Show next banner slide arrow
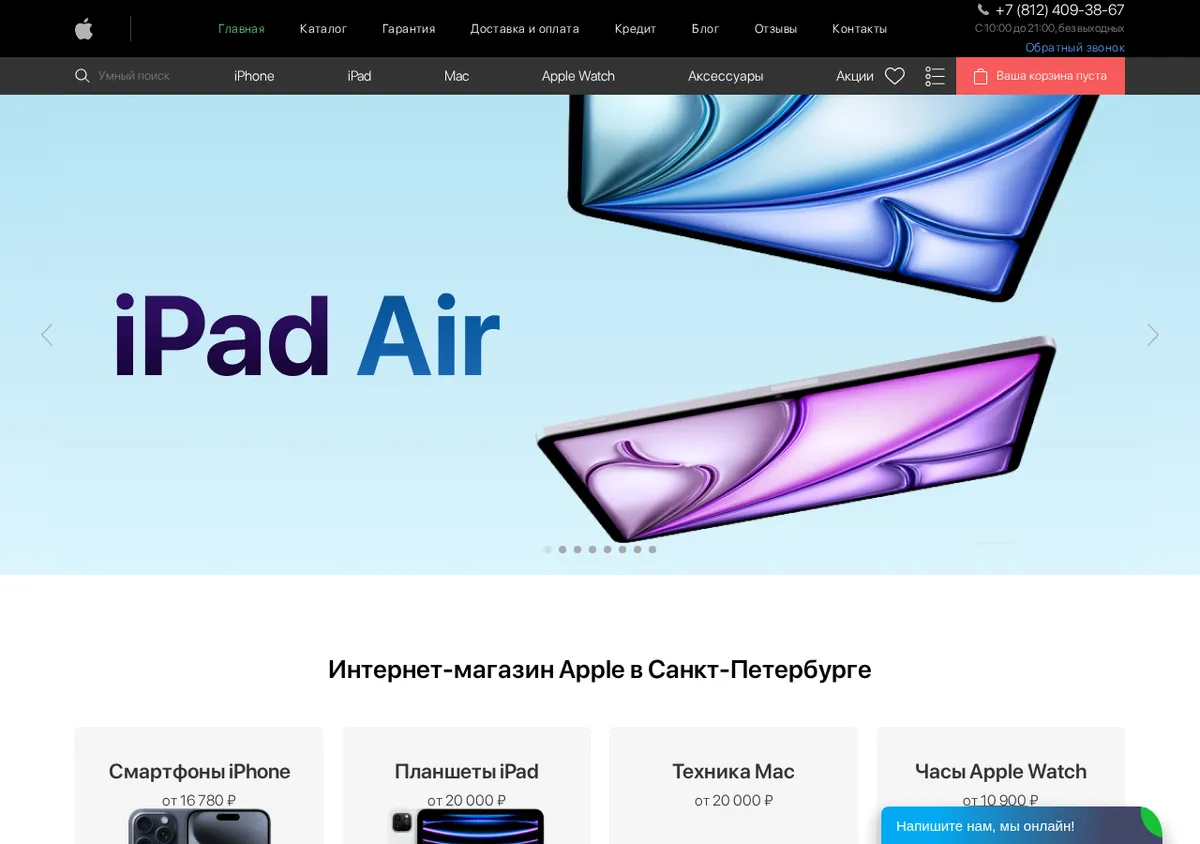The height and width of the screenshot is (844, 1200). click(1153, 335)
